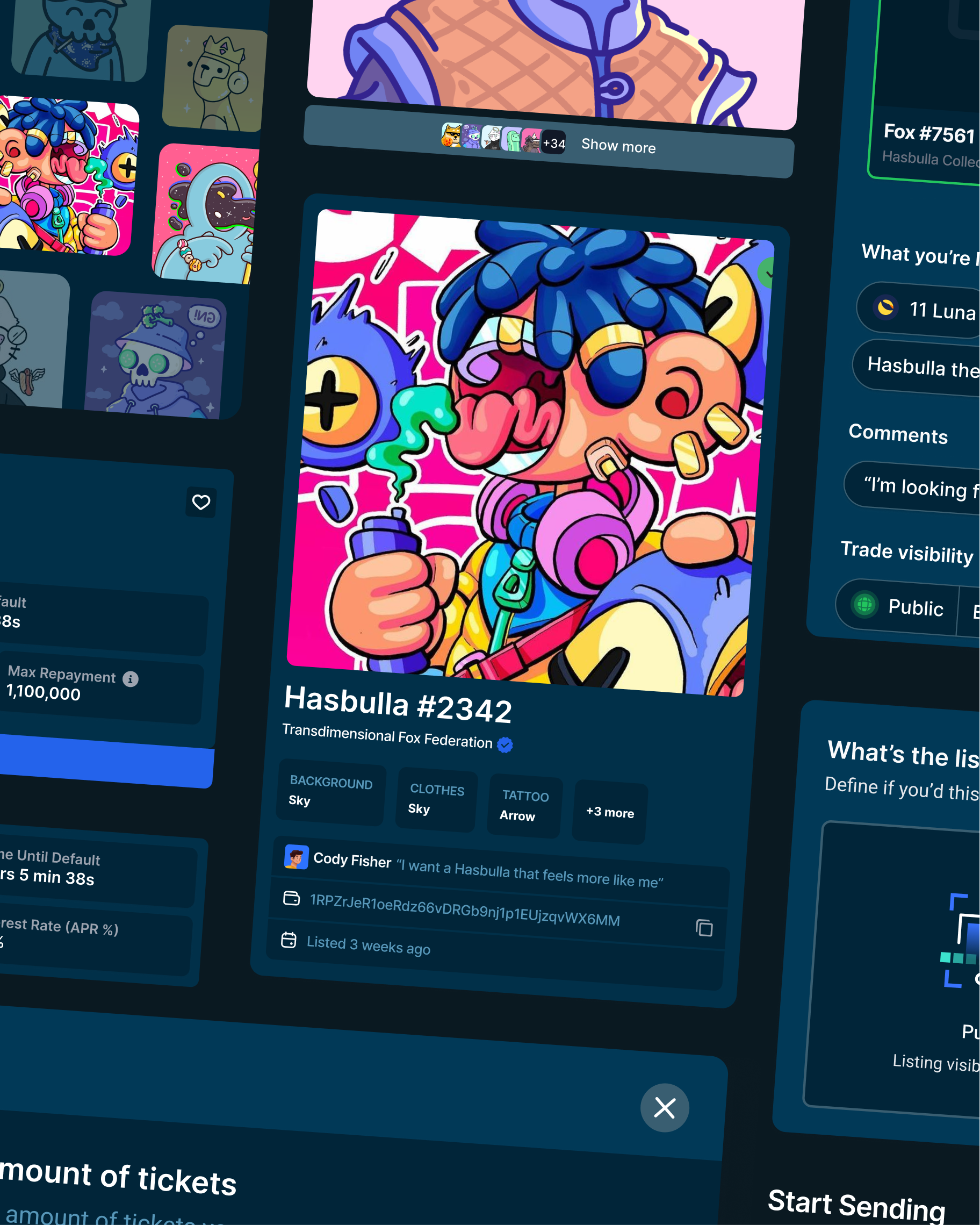Copy the wallet address with copy icon
Image resolution: width=980 pixels, height=1225 pixels.
[704, 928]
